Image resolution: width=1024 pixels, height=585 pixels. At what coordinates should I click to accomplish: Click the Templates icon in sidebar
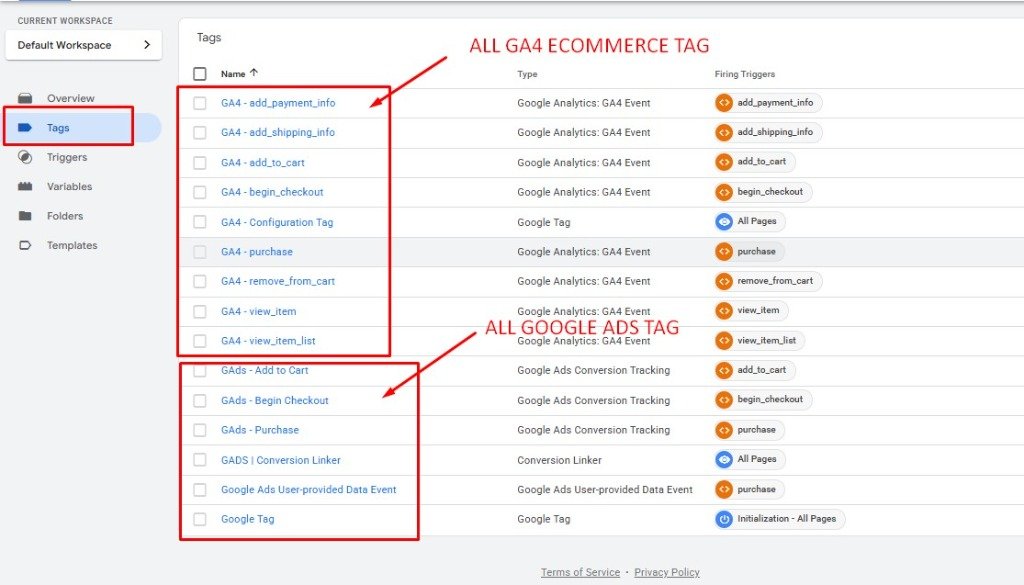click(x=25, y=245)
